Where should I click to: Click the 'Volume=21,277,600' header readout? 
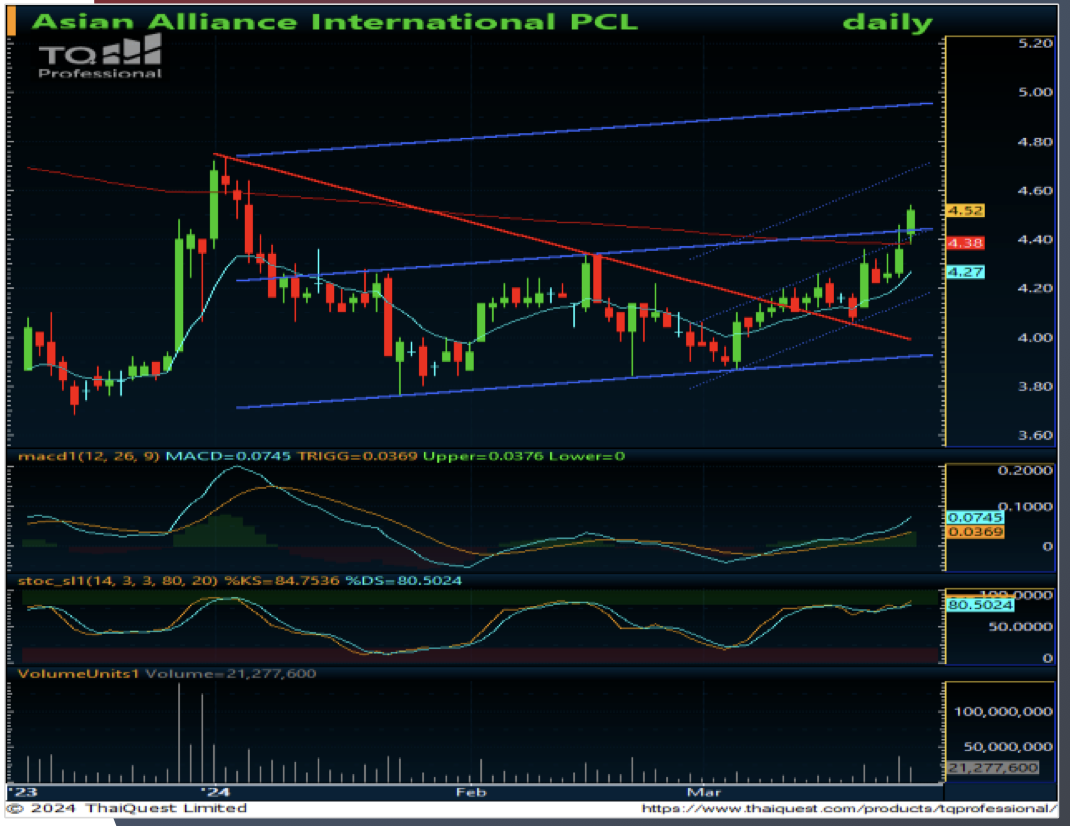(x=231, y=674)
